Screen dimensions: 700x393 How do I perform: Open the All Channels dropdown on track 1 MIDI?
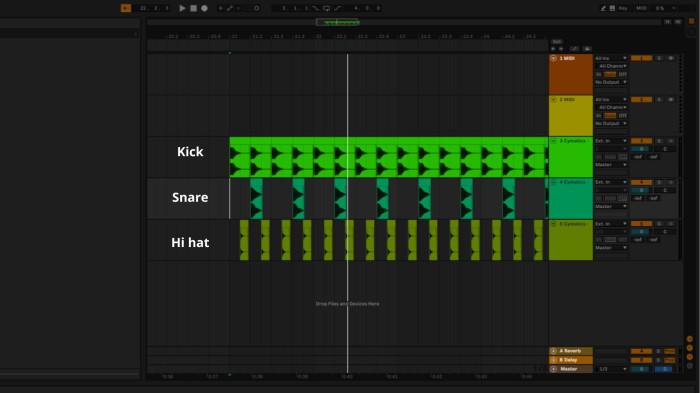pyautogui.click(x=612, y=66)
